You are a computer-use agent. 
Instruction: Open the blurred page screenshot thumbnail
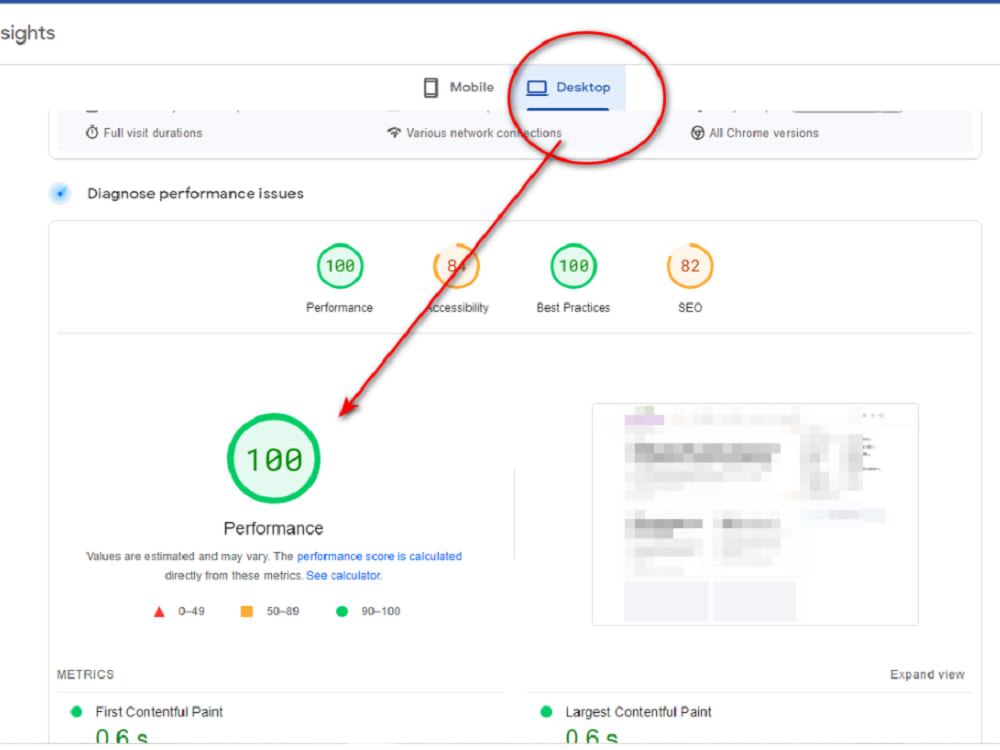[x=755, y=514]
